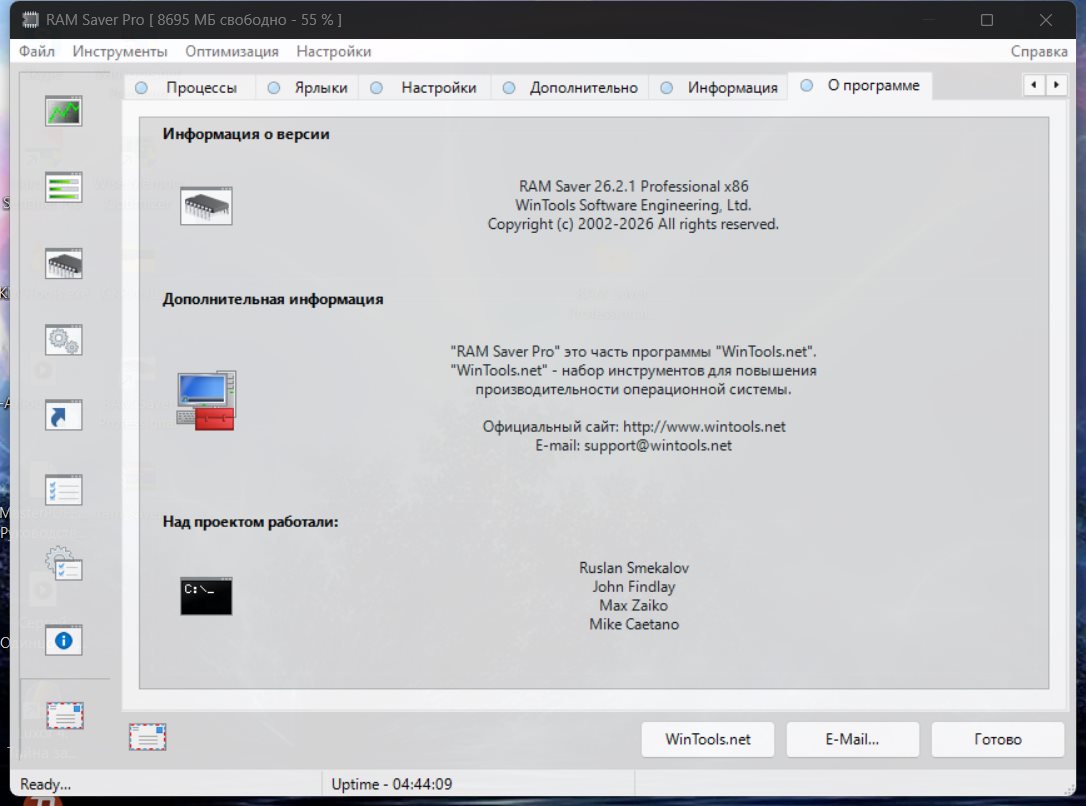This screenshot has height=806, width=1086.
Task: Click the RAM chip icon in version info
Action: 206,206
